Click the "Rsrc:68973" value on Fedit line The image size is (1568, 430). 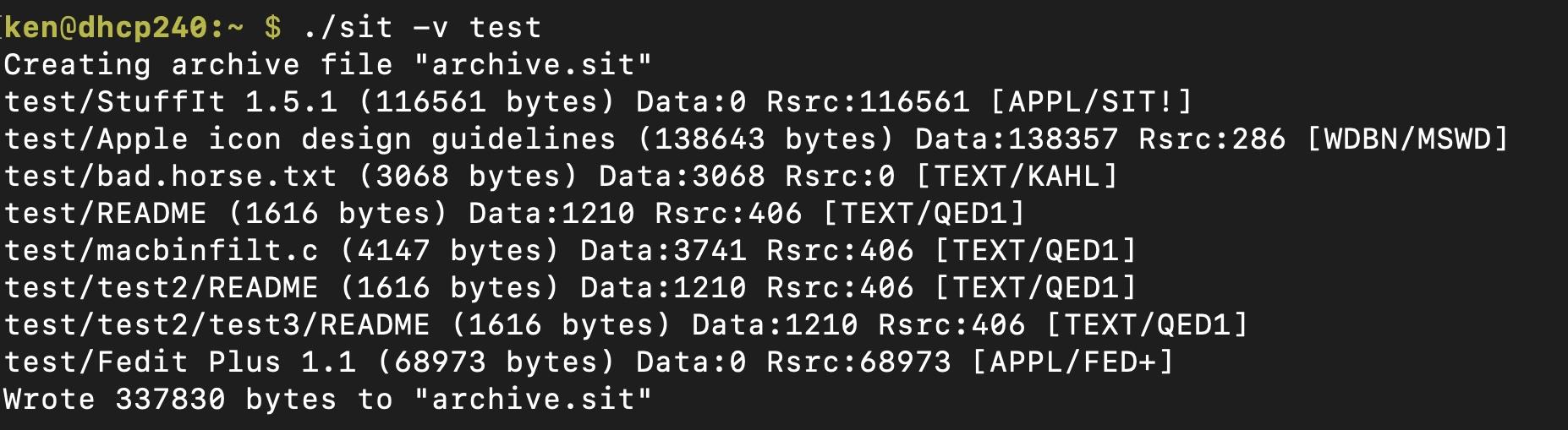click(858, 362)
